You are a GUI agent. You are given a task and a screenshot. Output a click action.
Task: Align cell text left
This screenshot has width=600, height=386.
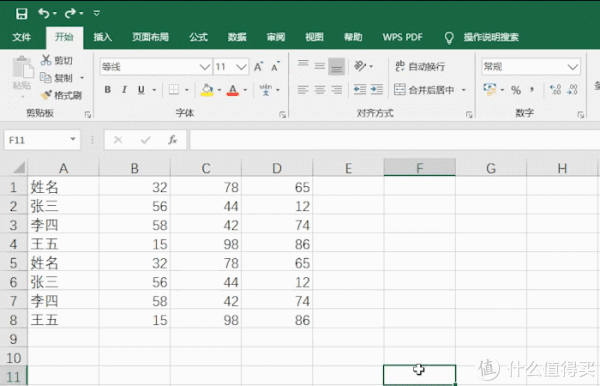303,90
